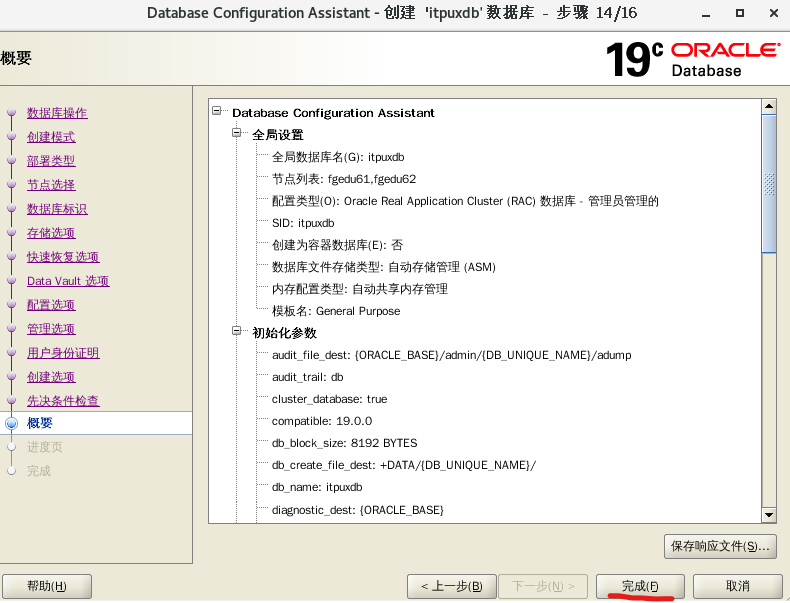The image size is (790, 603).
Task: Collapse the 初始化参数 section
Action: (236, 330)
